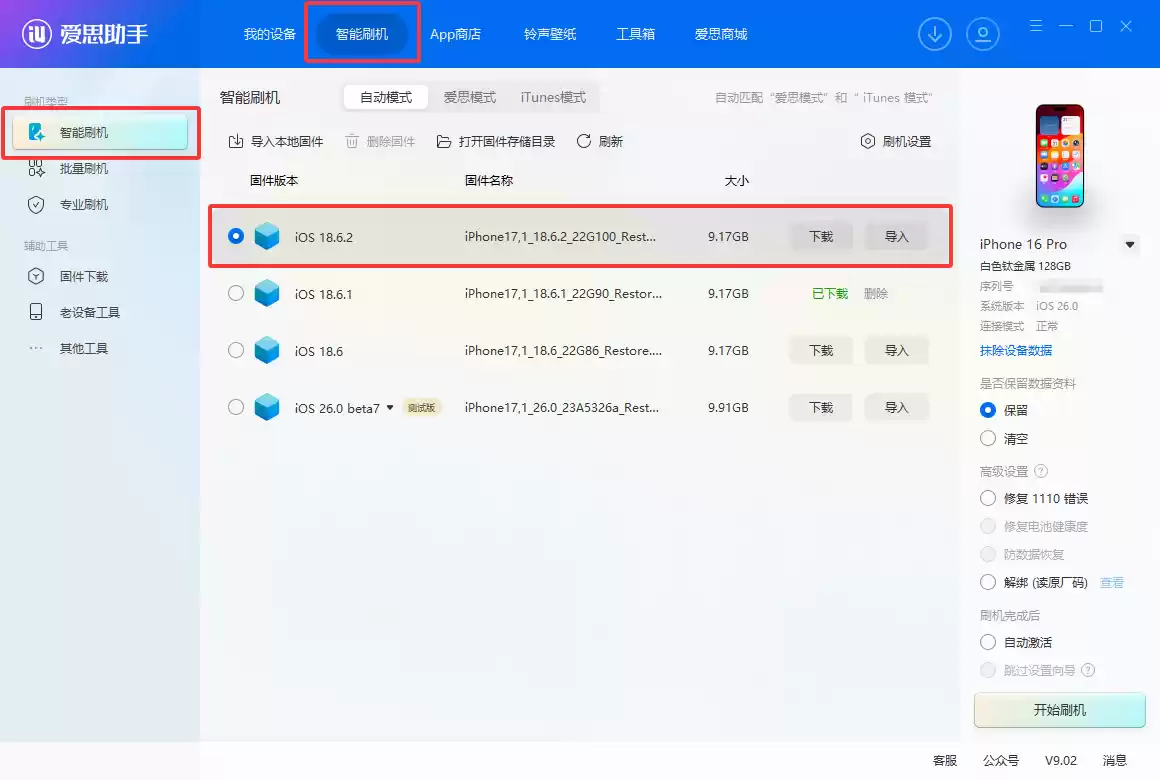This screenshot has height=780, width=1160.
Task: Open the user account profile icon
Action: (x=983, y=34)
